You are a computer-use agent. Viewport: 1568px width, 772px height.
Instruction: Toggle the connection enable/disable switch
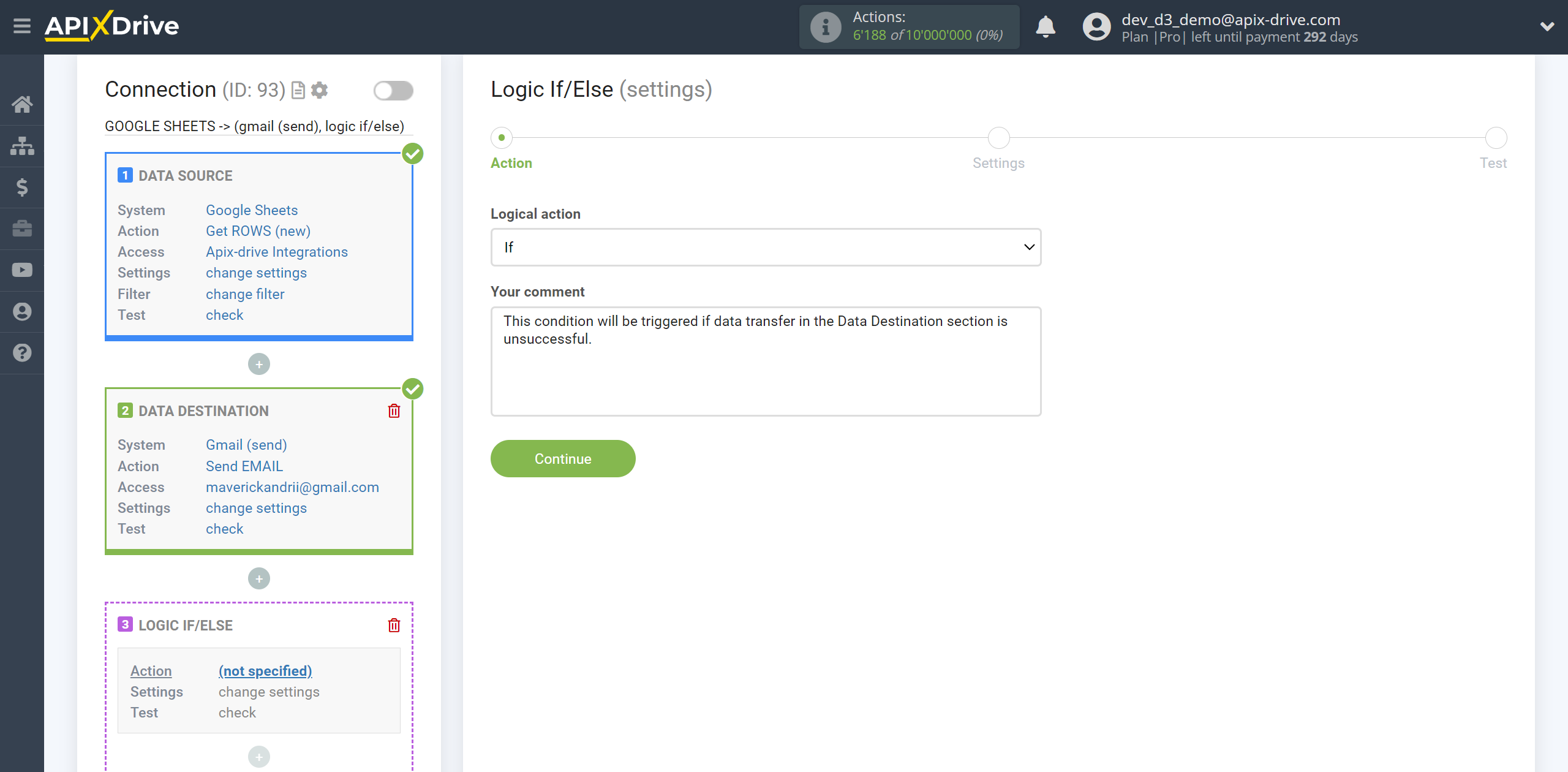tap(393, 90)
